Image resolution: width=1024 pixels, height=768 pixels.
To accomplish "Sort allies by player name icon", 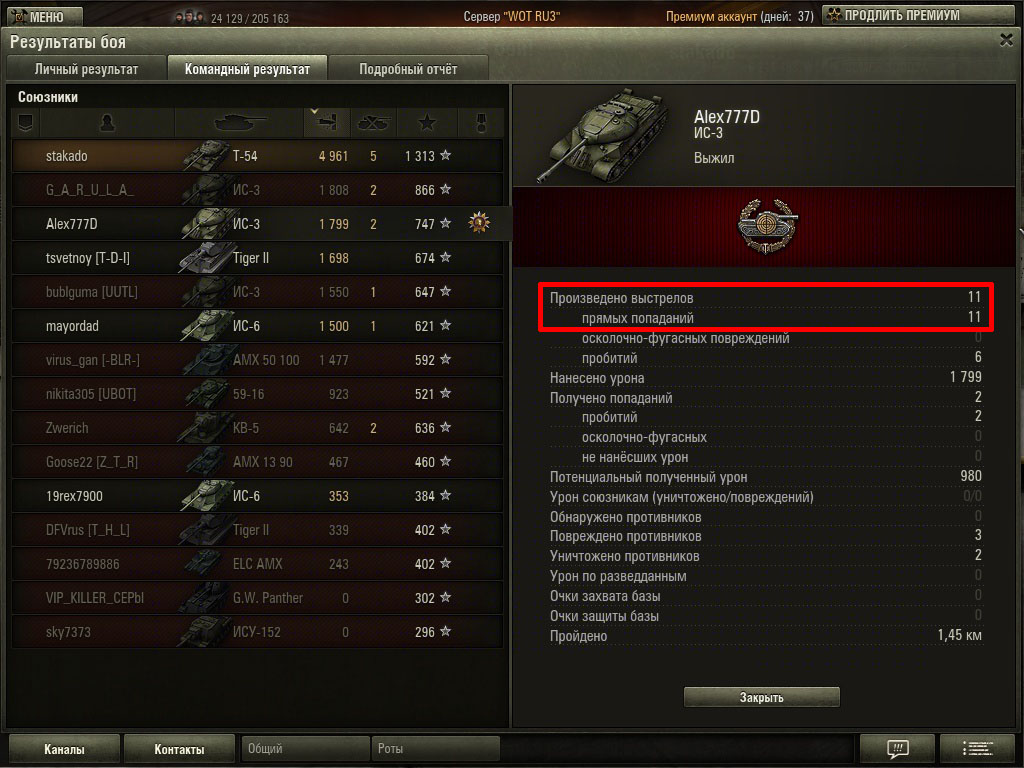I will [x=107, y=122].
